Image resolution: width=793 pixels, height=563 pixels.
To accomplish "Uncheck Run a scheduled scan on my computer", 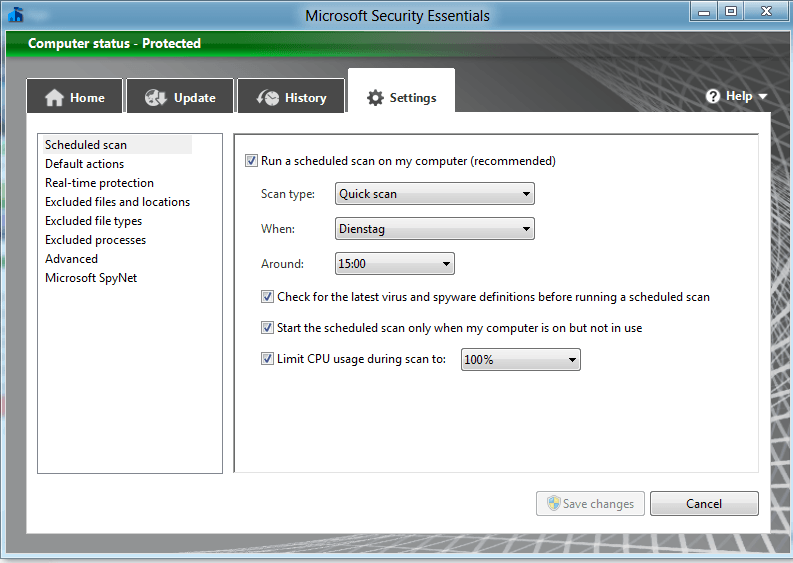I will tap(251, 161).
